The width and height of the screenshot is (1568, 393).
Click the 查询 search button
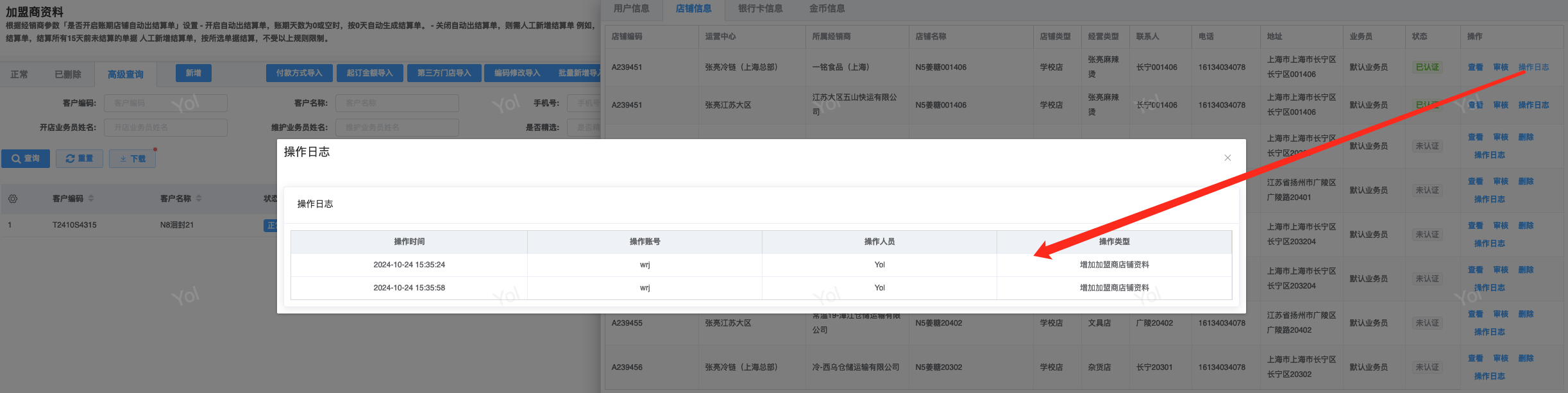point(26,158)
